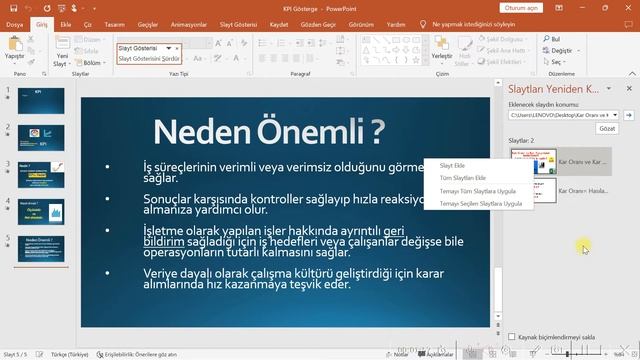
Task: Select slide 3 thumbnail in slide panel
Action: (41, 175)
